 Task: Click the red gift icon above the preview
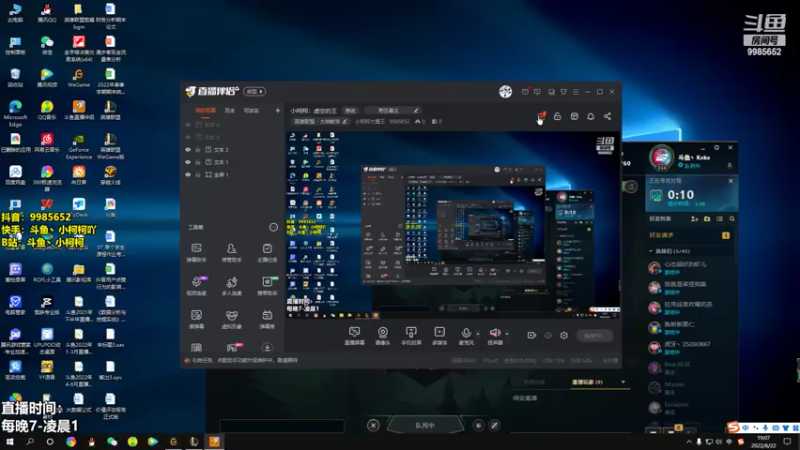(x=541, y=117)
